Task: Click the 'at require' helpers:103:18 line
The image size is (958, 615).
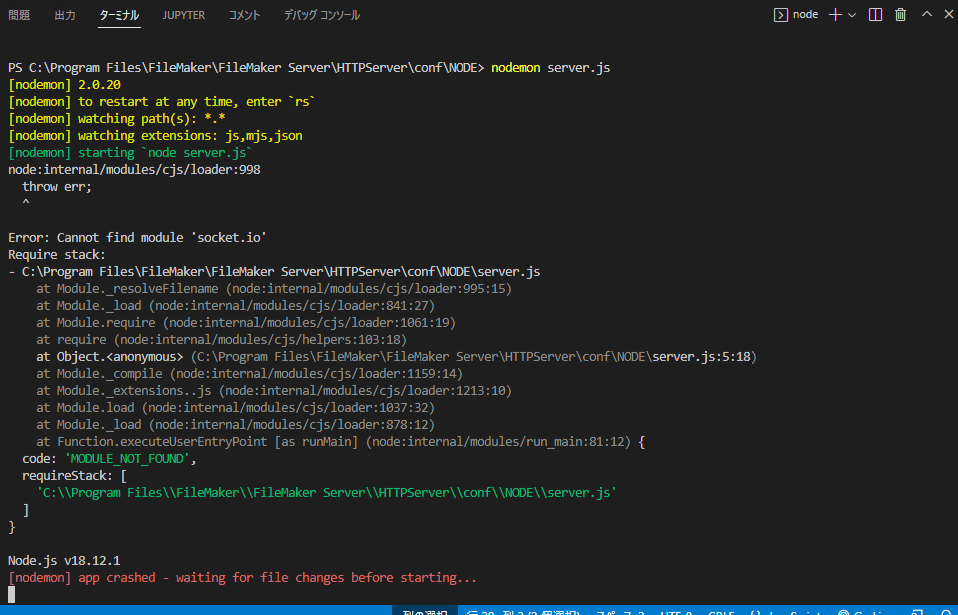Action: [x=221, y=340]
